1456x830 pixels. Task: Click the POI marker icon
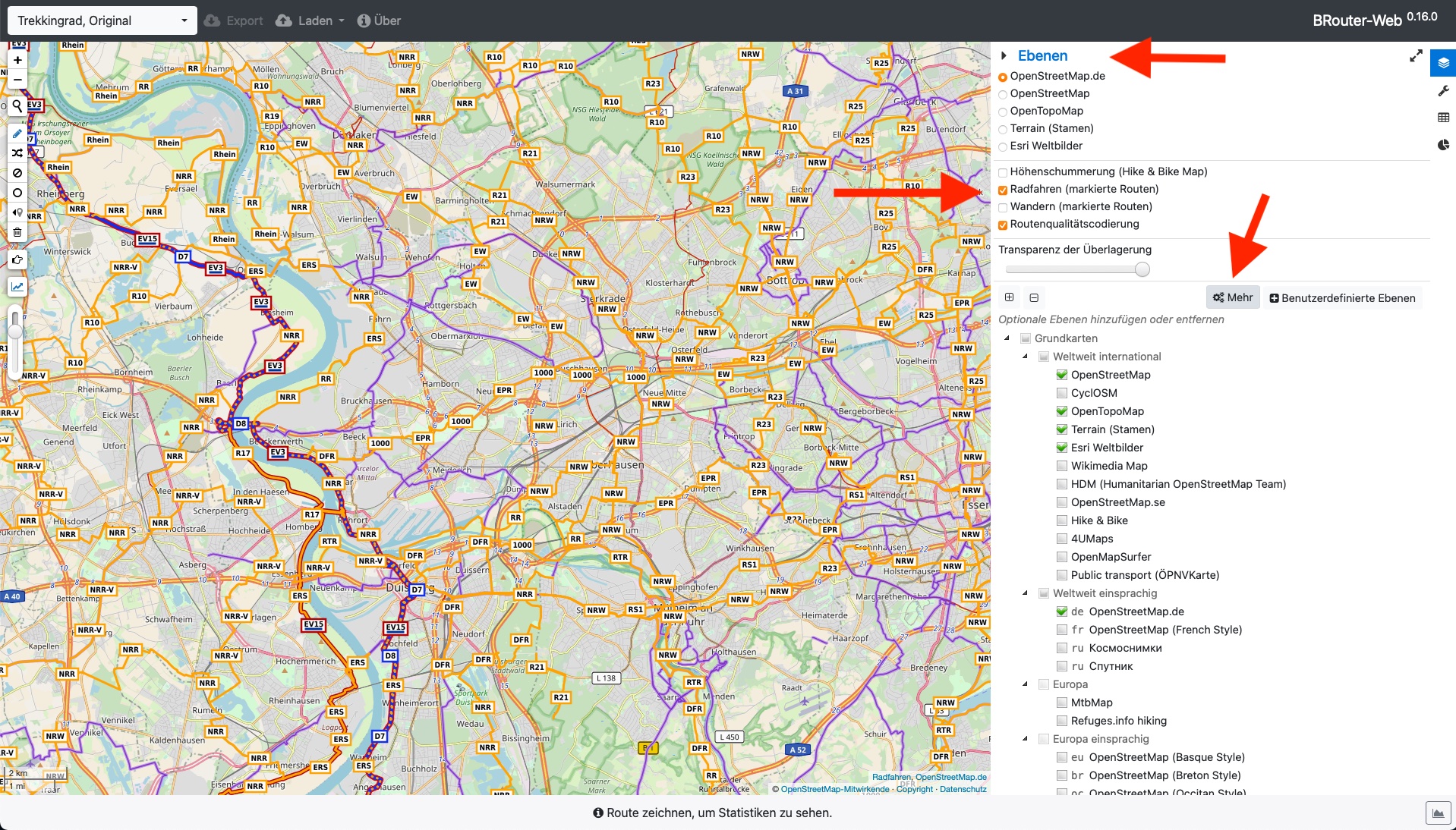[x=17, y=212]
